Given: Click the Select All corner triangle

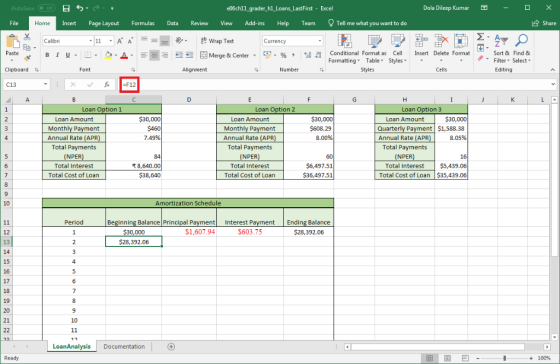Looking at the screenshot, I should point(7,100).
